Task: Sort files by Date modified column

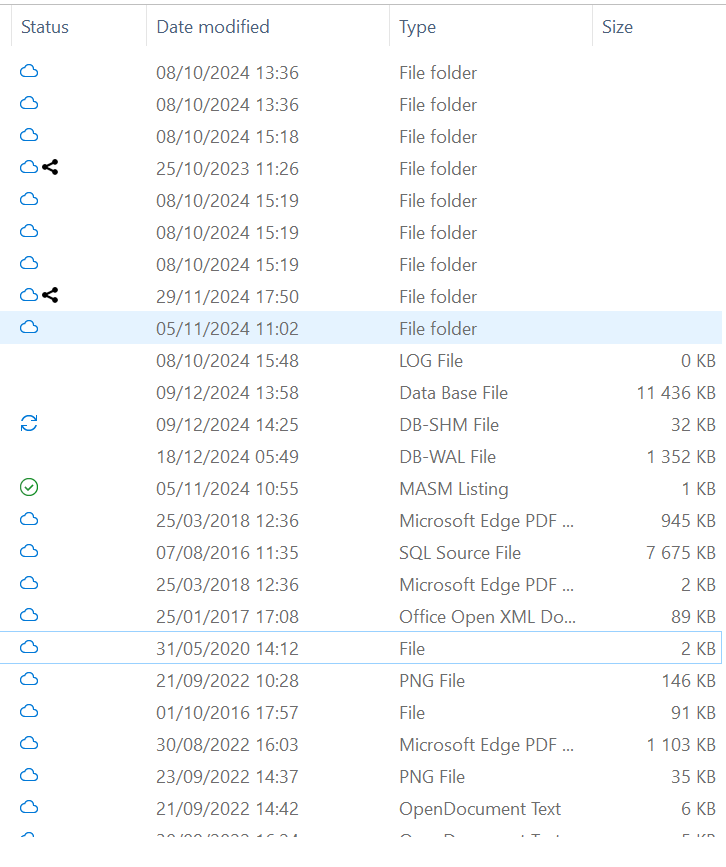Action: 212,27
